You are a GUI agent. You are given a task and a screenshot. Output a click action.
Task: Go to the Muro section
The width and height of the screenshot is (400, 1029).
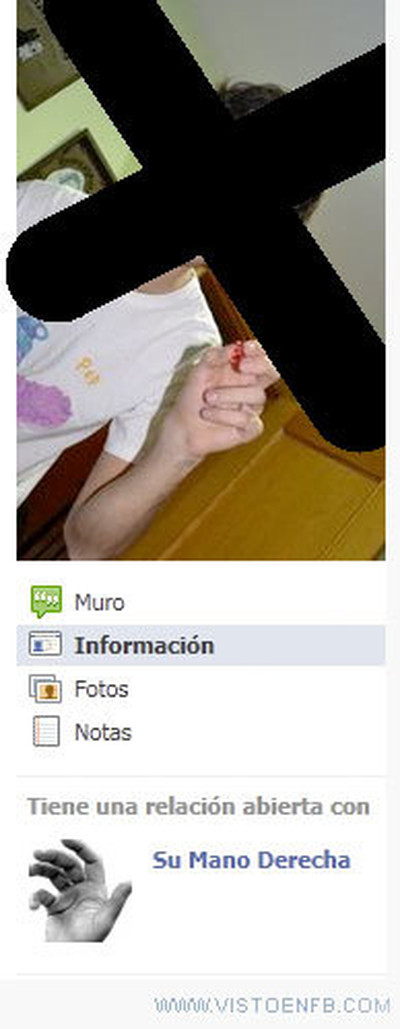point(99,602)
